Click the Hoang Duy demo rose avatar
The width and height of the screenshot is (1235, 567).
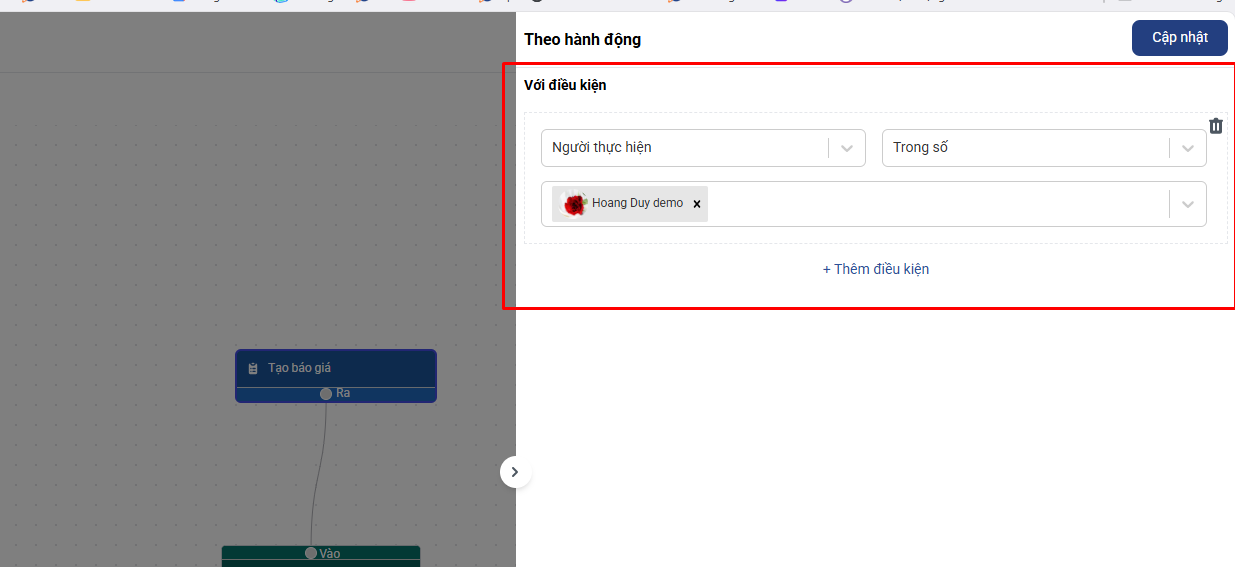click(574, 204)
